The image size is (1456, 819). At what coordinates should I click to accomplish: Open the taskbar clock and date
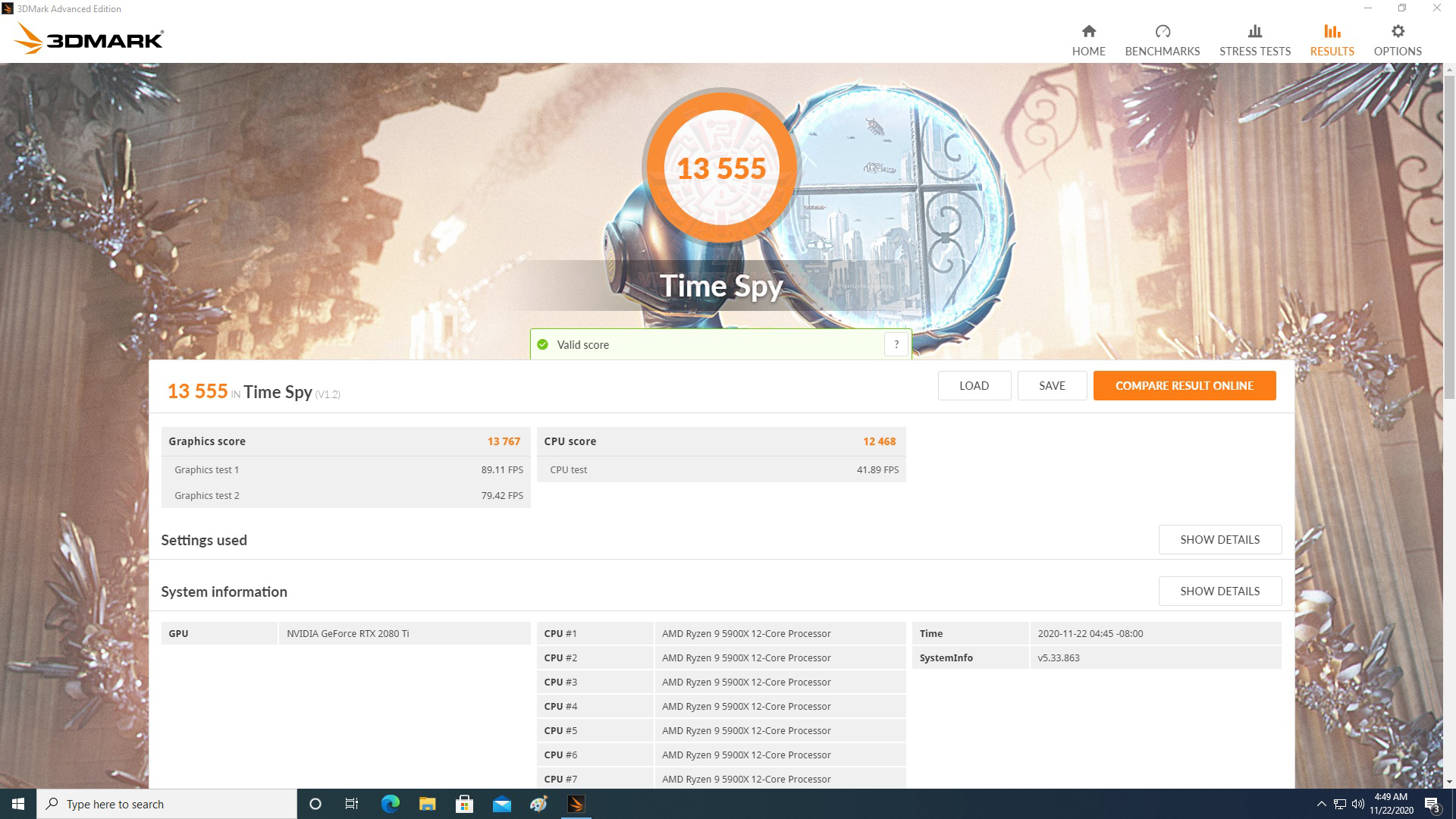(1391, 804)
